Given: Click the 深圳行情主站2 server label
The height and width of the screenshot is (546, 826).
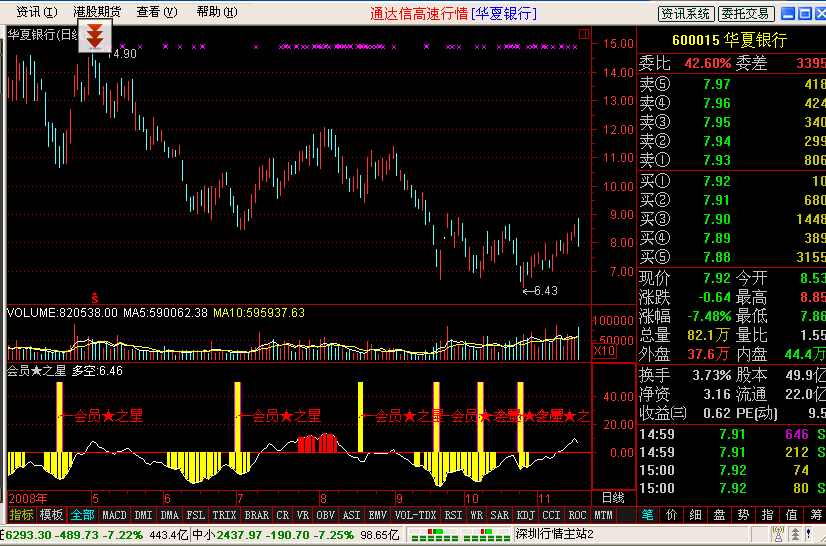Looking at the screenshot, I should [x=554, y=534].
